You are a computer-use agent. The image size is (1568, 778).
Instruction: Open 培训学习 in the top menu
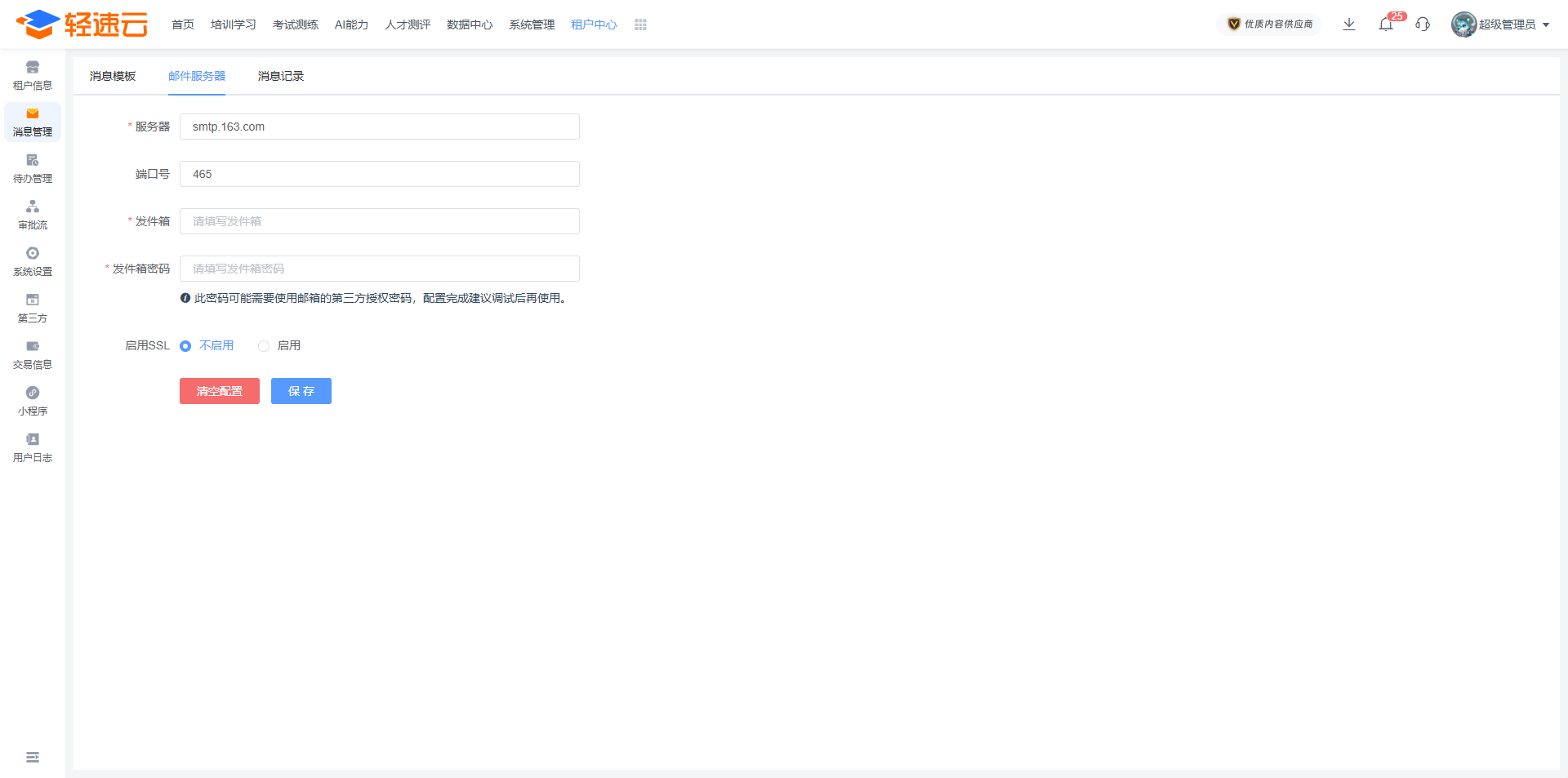pos(234,24)
